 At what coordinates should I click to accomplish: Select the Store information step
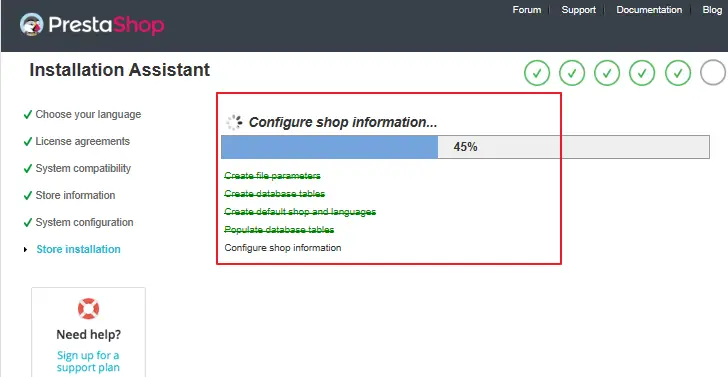(75, 195)
